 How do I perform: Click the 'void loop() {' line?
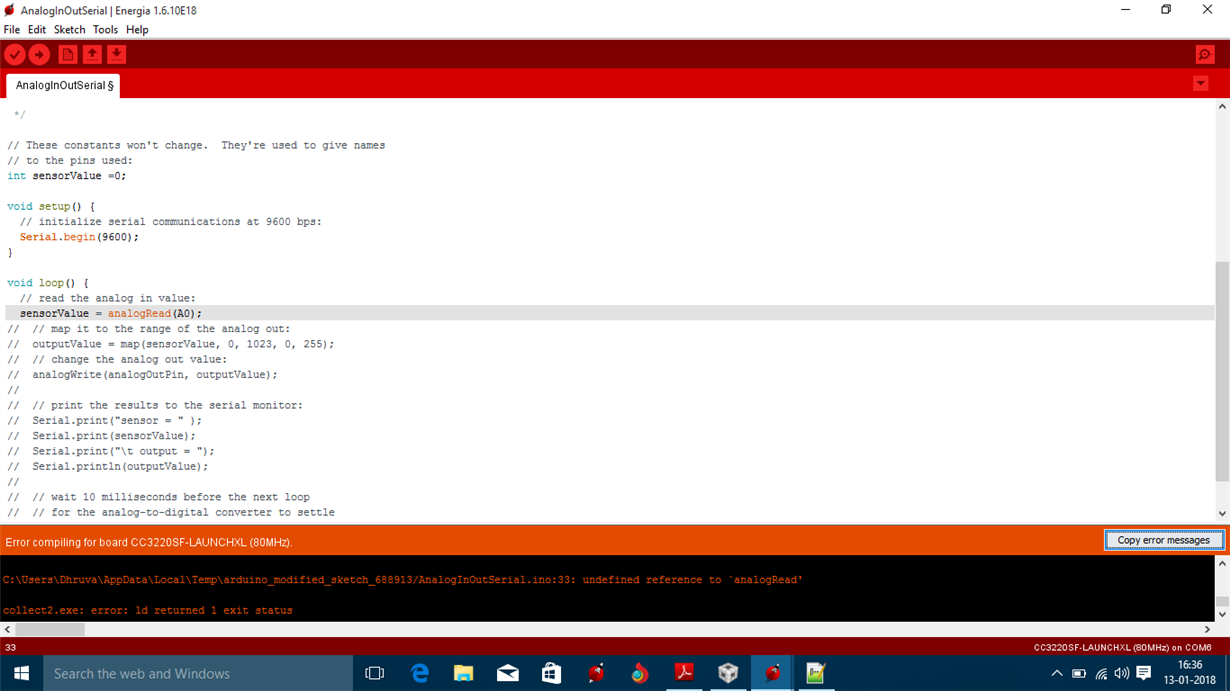[48, 283]
